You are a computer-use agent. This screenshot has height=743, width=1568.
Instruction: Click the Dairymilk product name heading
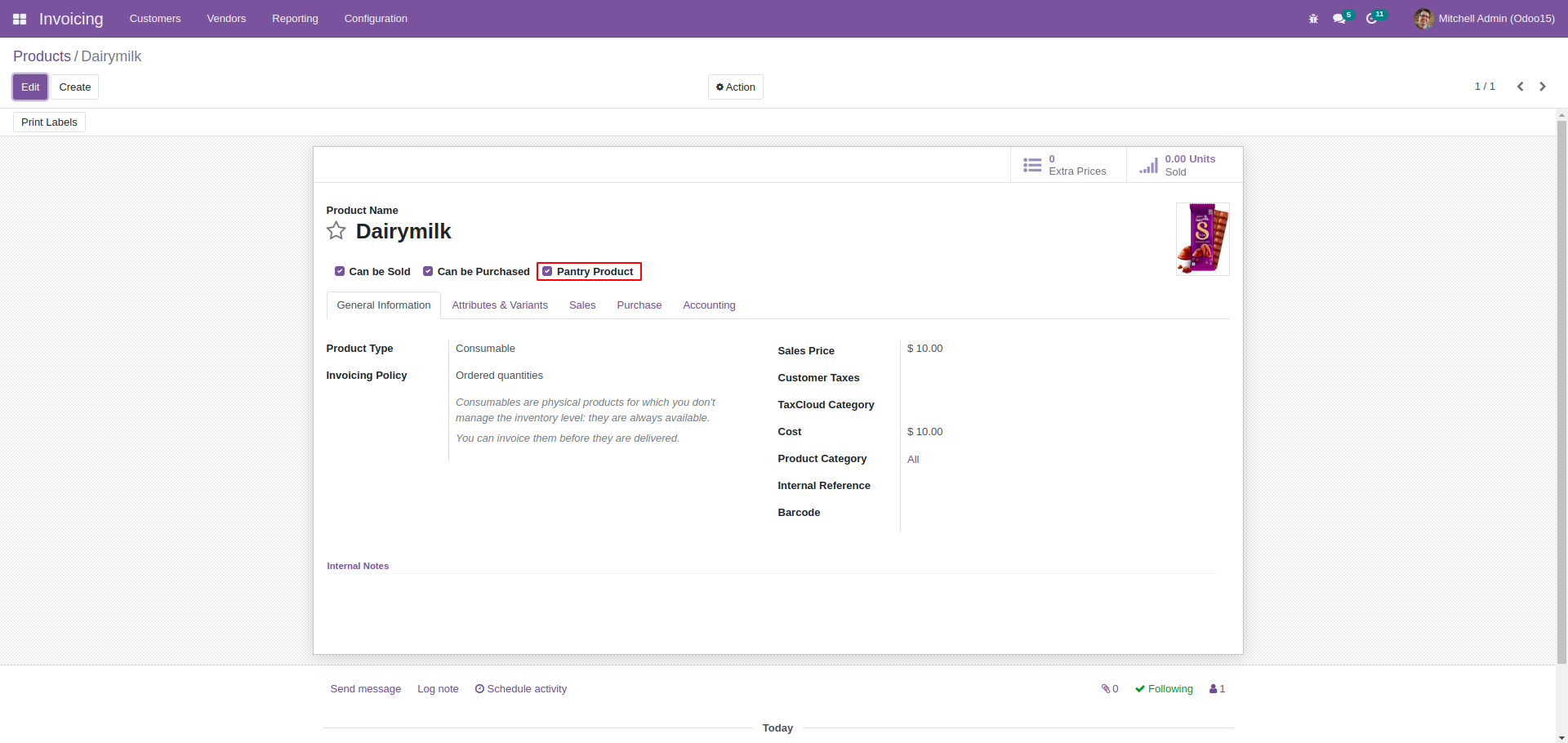[403, 231]
